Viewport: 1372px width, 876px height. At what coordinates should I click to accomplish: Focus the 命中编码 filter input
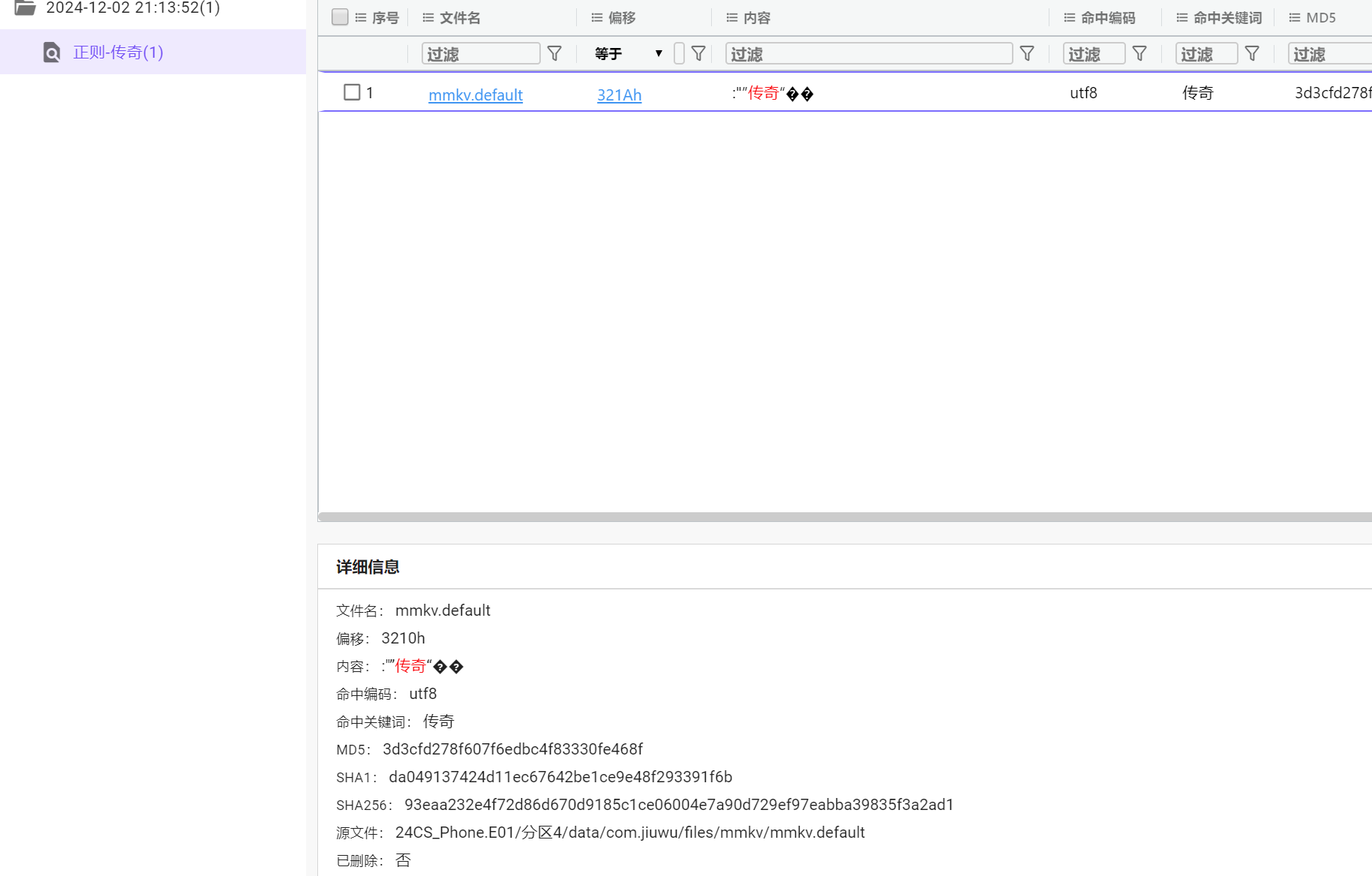(1094, 53)
